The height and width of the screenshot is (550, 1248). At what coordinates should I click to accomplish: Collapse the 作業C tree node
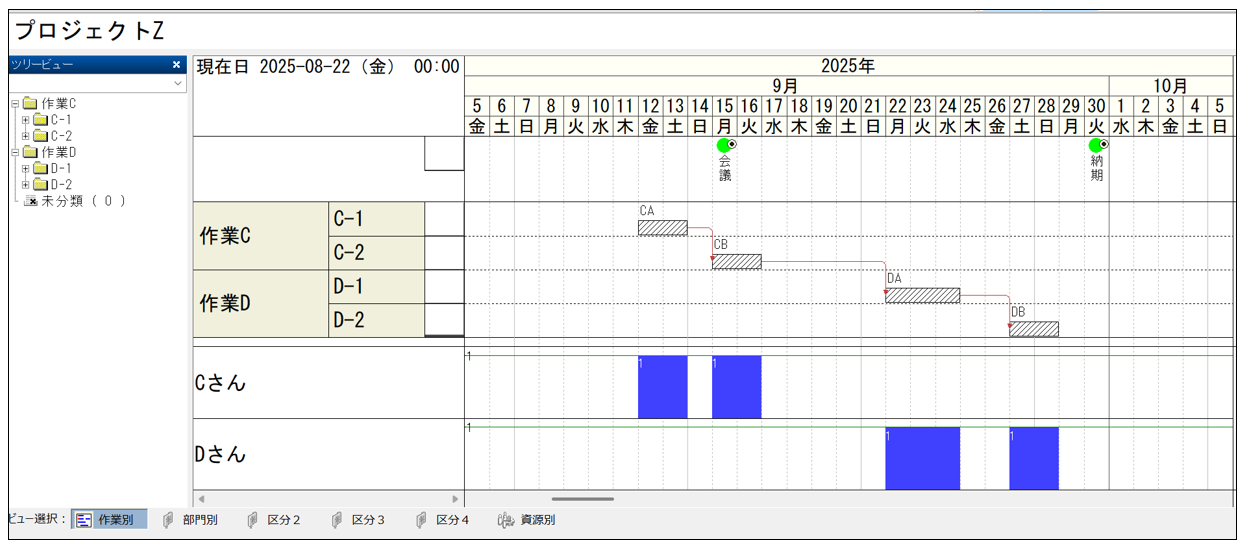pyautogui.click(x=15, y=104)
